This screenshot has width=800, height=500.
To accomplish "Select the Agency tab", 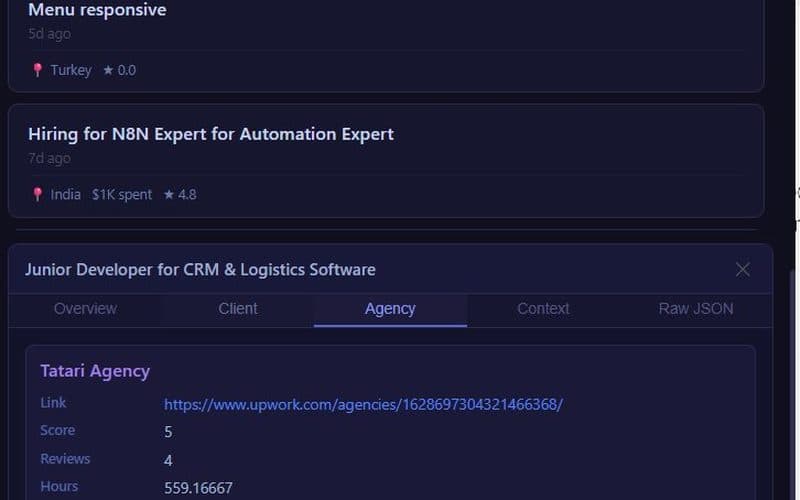I will point(390,309).
